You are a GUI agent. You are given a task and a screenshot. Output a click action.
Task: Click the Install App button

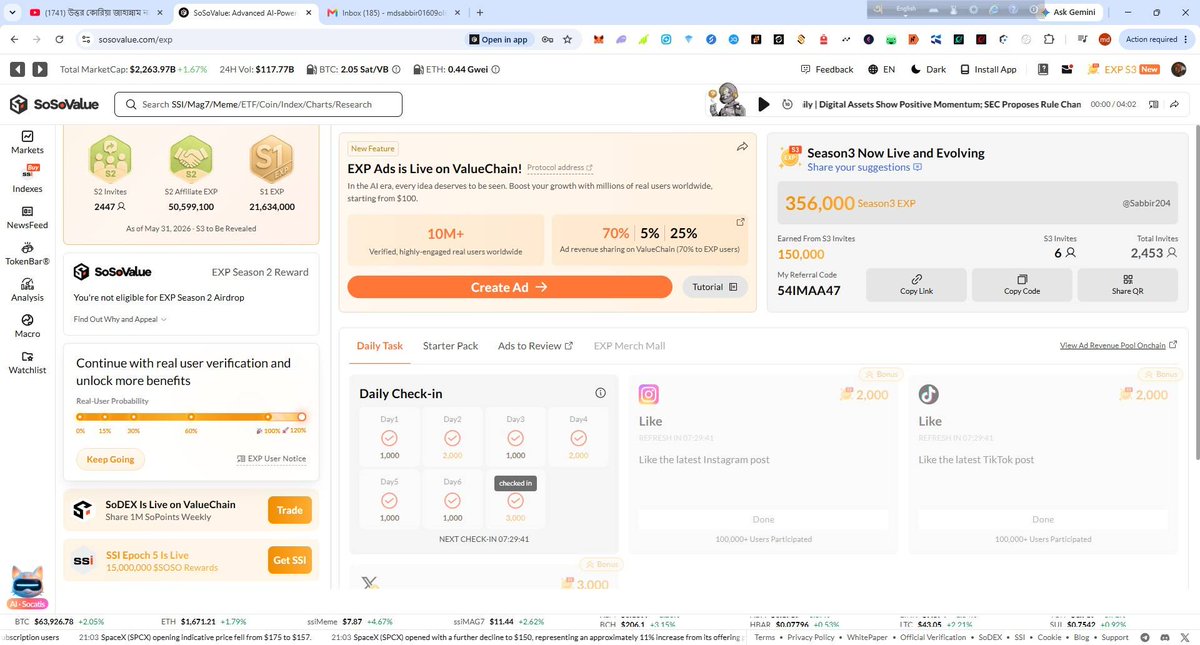pyautogui.click(x=988, y=70)
